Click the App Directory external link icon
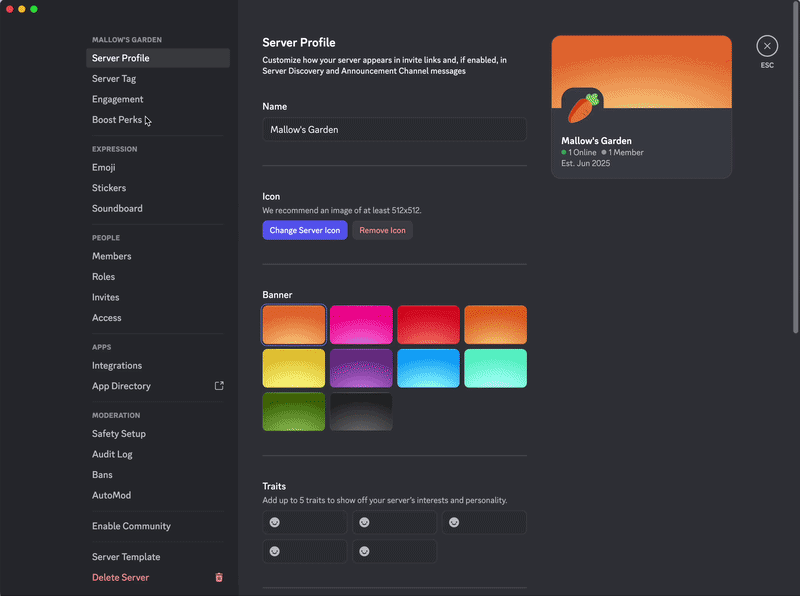 (219, 386)
